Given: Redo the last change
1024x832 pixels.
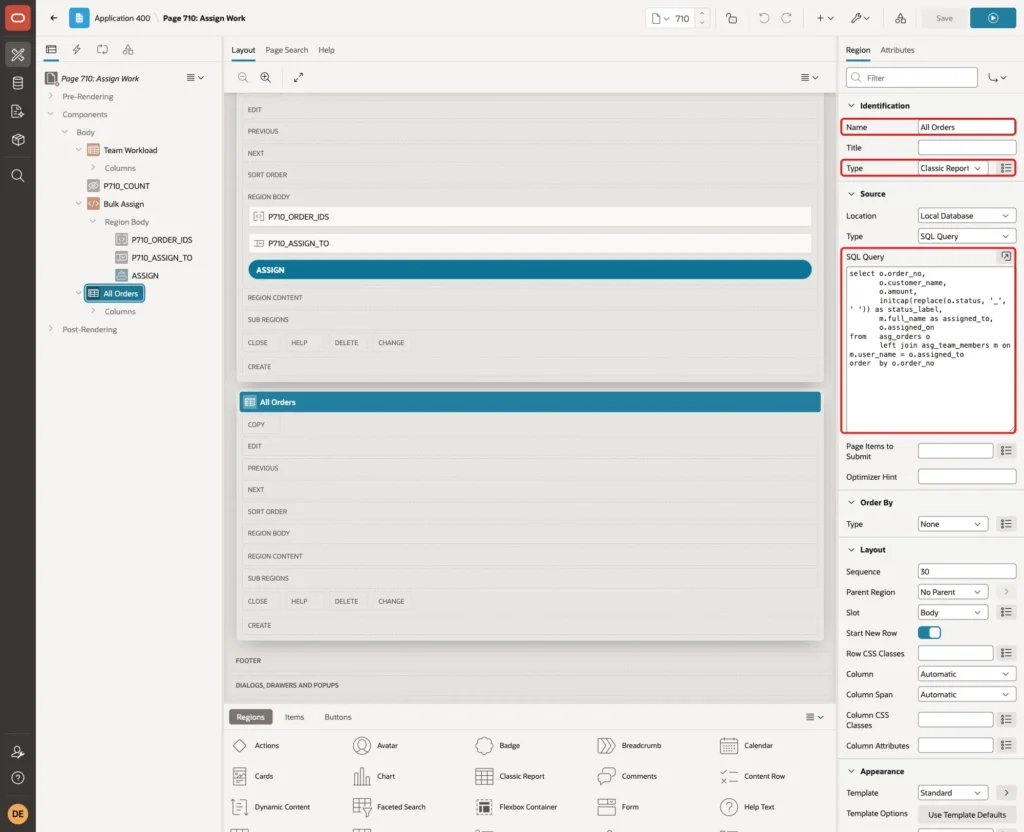Looking at the screenshot, I should [x=786, y=18].
